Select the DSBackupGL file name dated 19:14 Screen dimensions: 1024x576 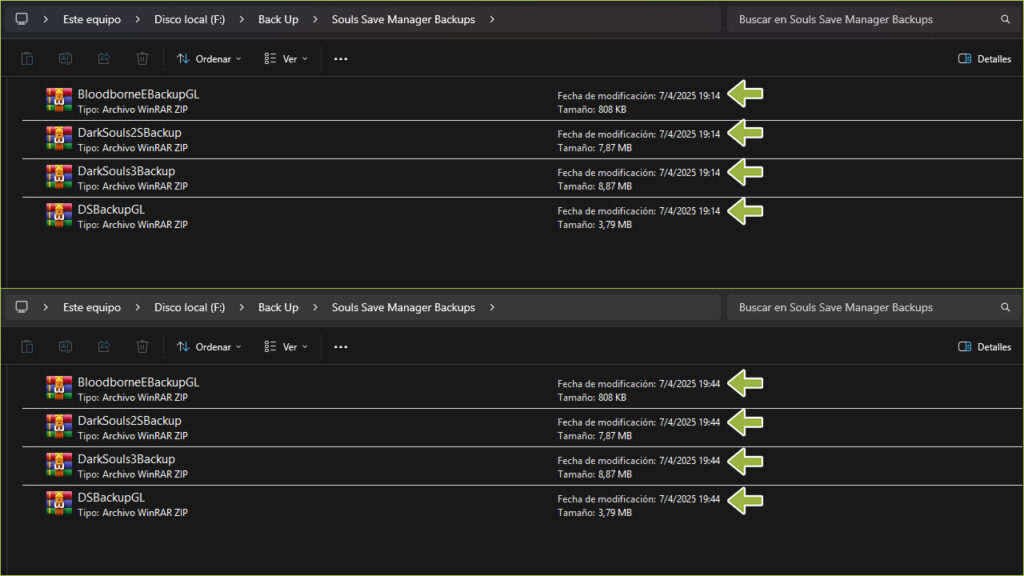pyautogui.click(x=111, y=210)
